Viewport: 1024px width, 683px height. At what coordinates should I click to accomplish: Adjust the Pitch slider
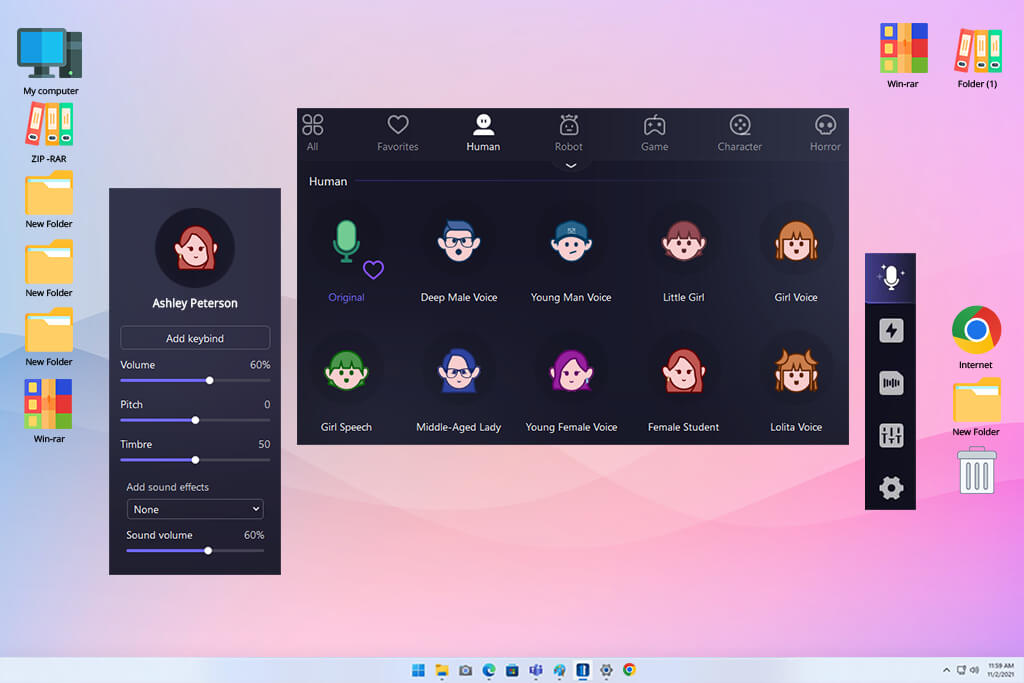[195, 420]
